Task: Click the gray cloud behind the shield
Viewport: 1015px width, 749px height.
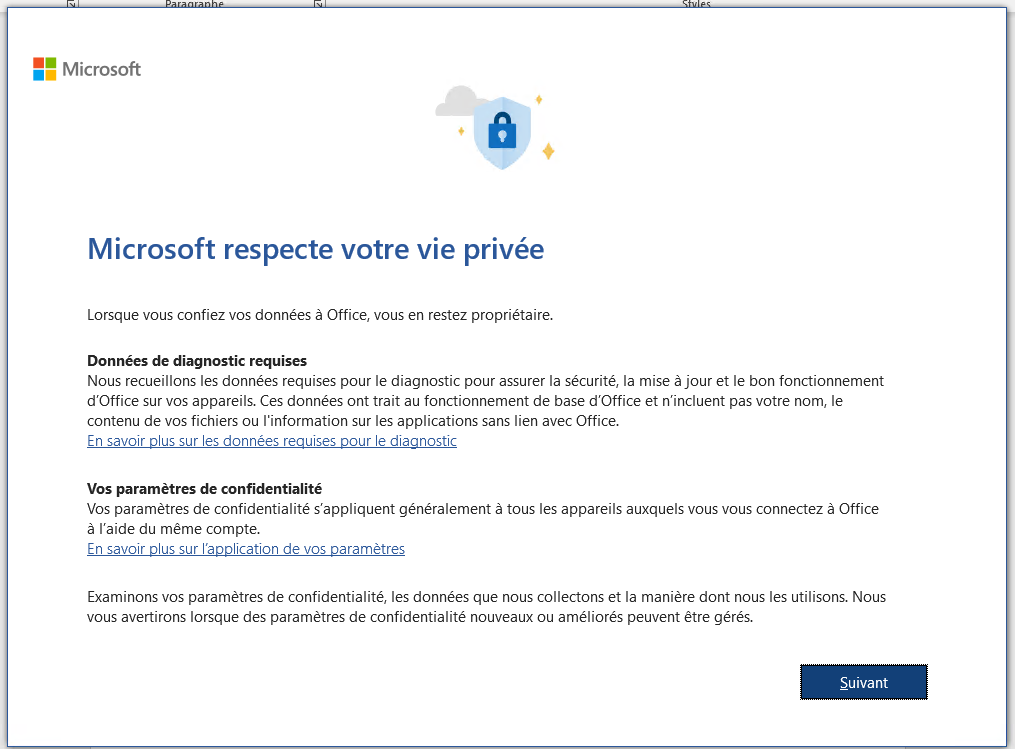Action: point(458,102)
